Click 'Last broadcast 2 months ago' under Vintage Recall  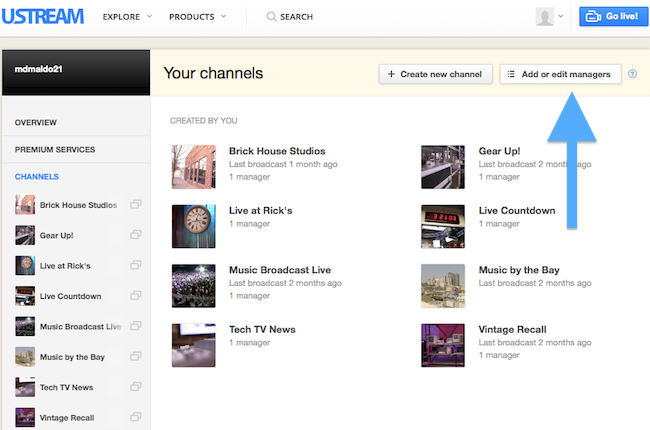535,343
